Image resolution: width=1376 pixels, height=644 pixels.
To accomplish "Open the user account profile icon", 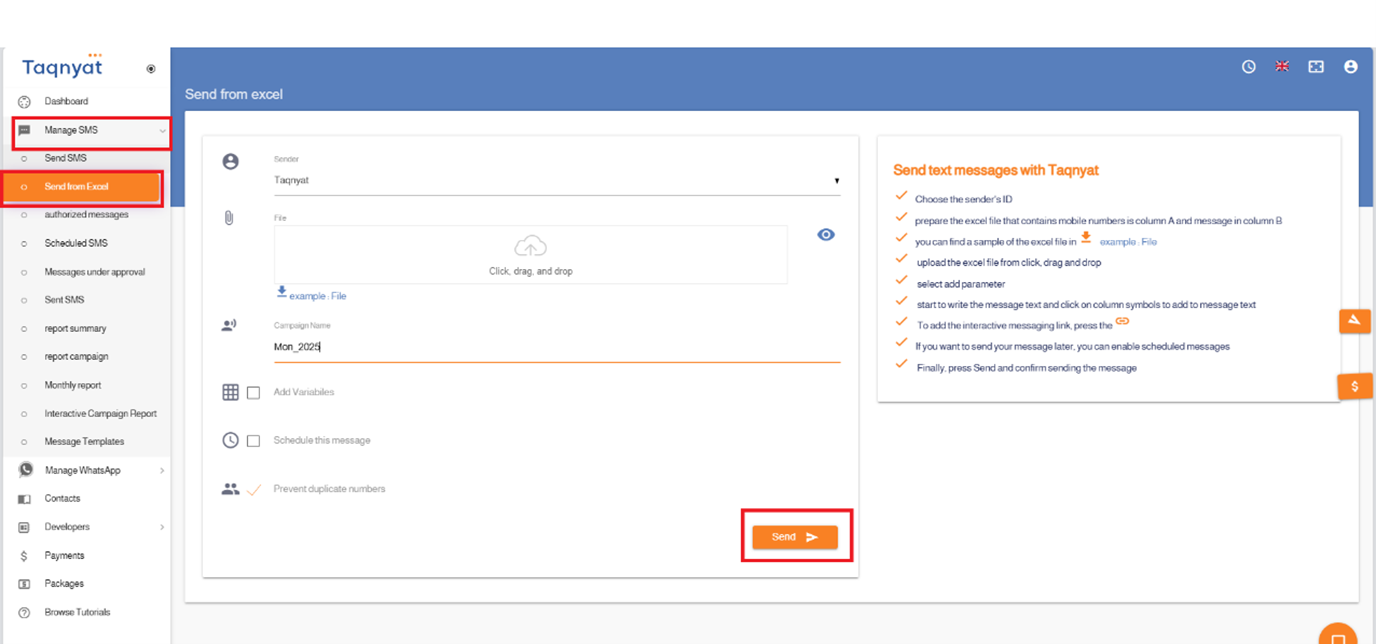I will 1351,67.
